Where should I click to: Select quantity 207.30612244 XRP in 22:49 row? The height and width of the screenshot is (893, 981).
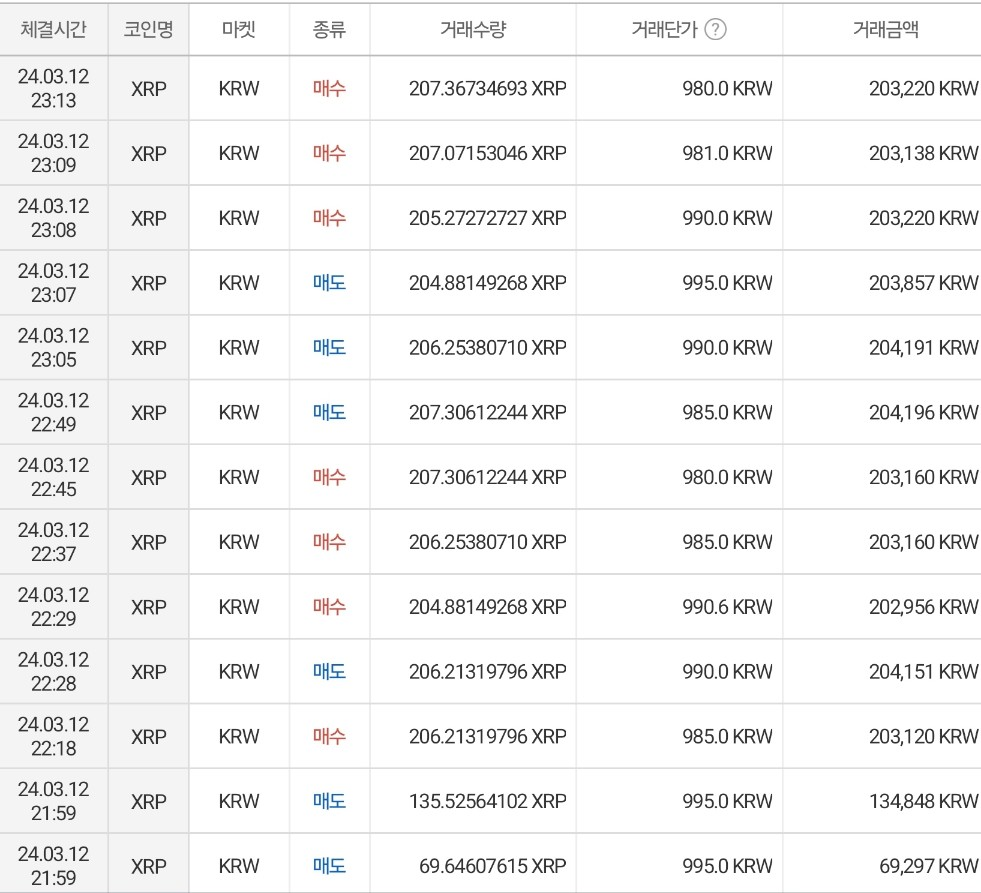click(487, 412)
